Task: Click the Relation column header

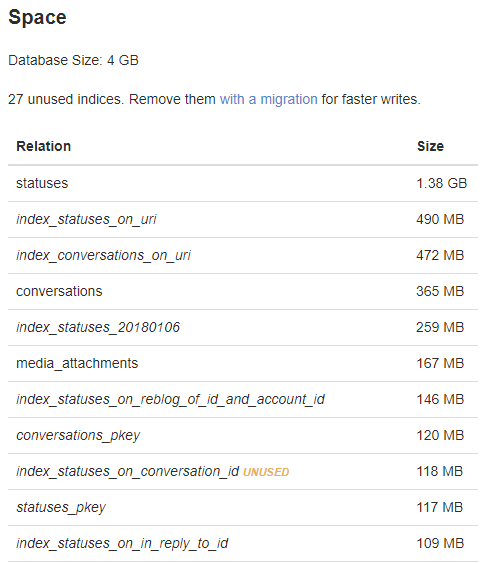Action: (x=43, y=146)
